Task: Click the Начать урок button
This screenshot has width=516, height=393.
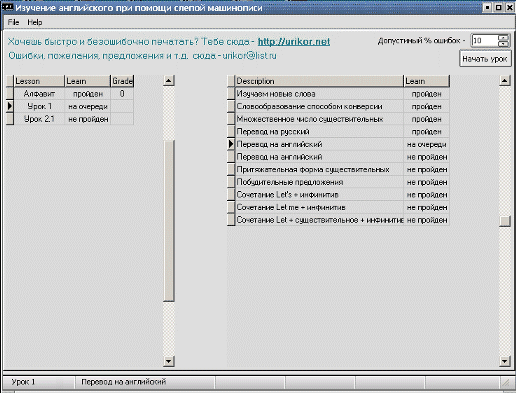Action: tap(485, 59)
